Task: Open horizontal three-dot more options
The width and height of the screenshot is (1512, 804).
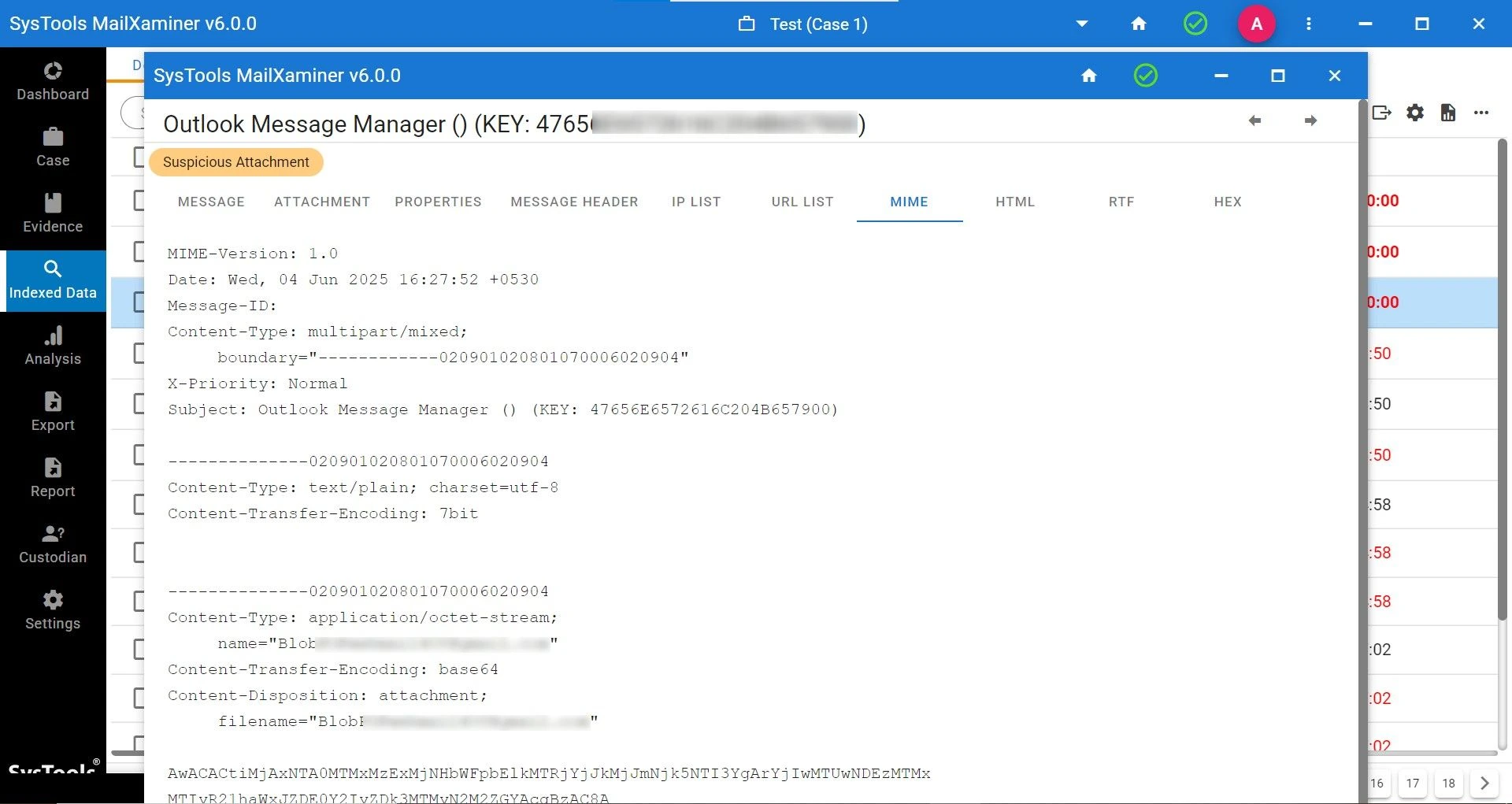Action: coord(1481,113)
